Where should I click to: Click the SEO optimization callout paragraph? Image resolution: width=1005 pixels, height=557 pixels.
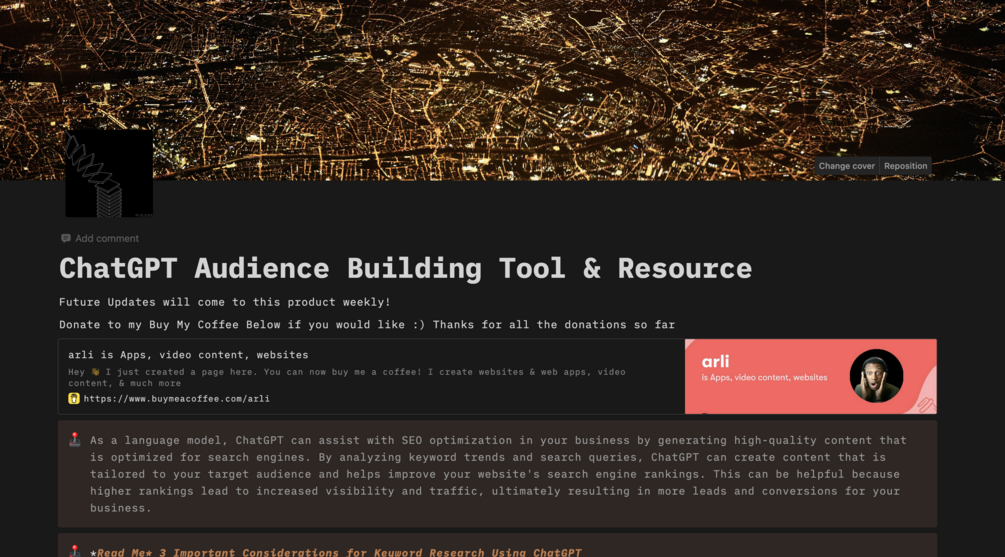click(x=497, y=474)
